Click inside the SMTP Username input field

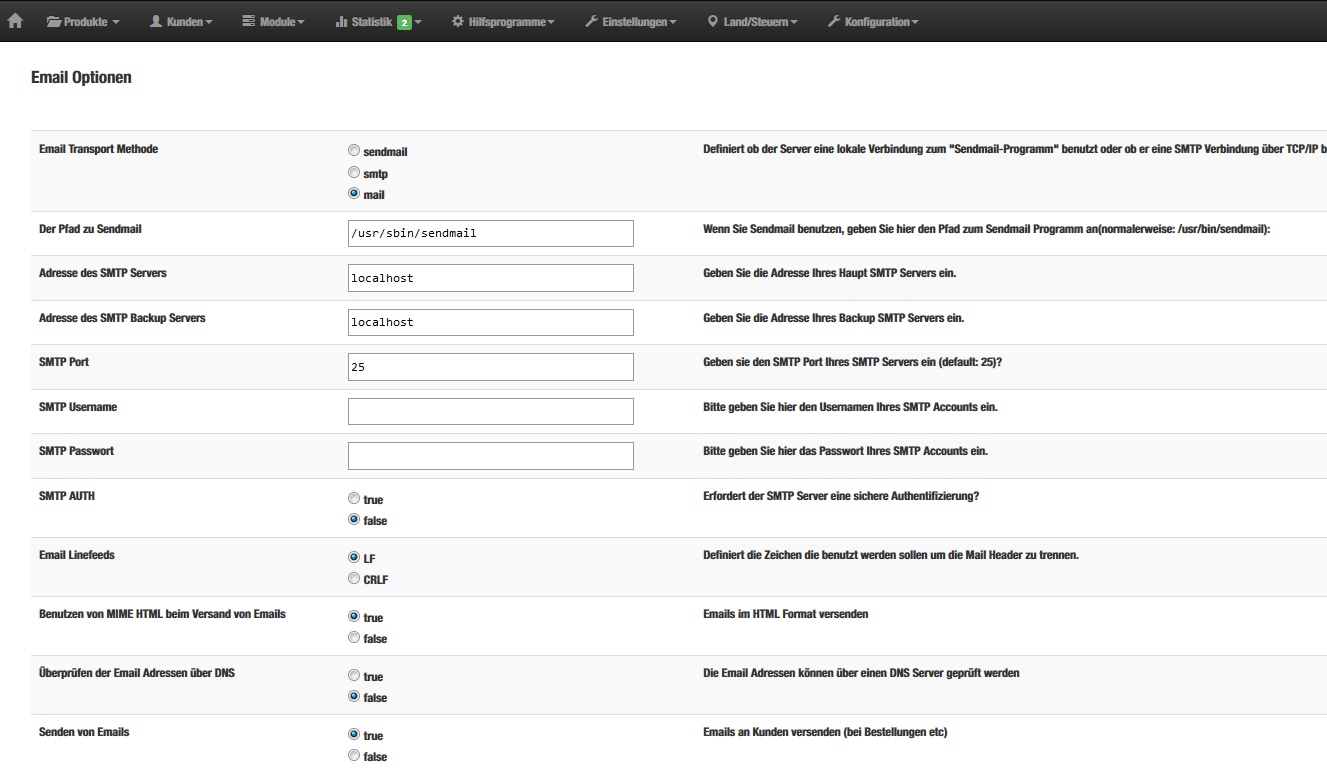(x=490, y=411)
